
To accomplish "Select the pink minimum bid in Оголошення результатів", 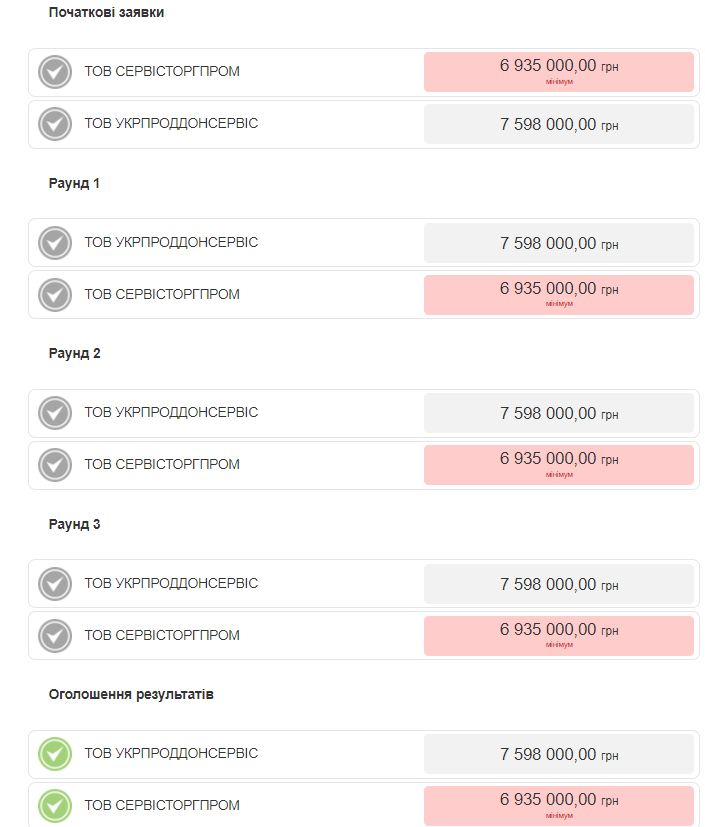I will coord(558,806).
